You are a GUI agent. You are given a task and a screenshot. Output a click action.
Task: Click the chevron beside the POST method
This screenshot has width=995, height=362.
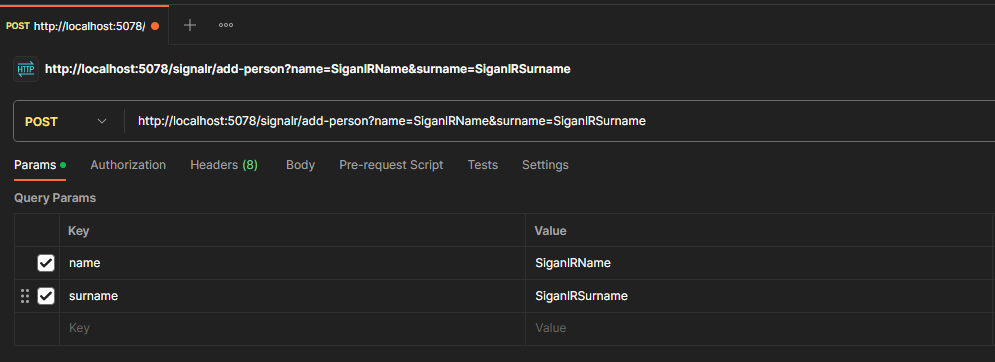tap(102, 121)
